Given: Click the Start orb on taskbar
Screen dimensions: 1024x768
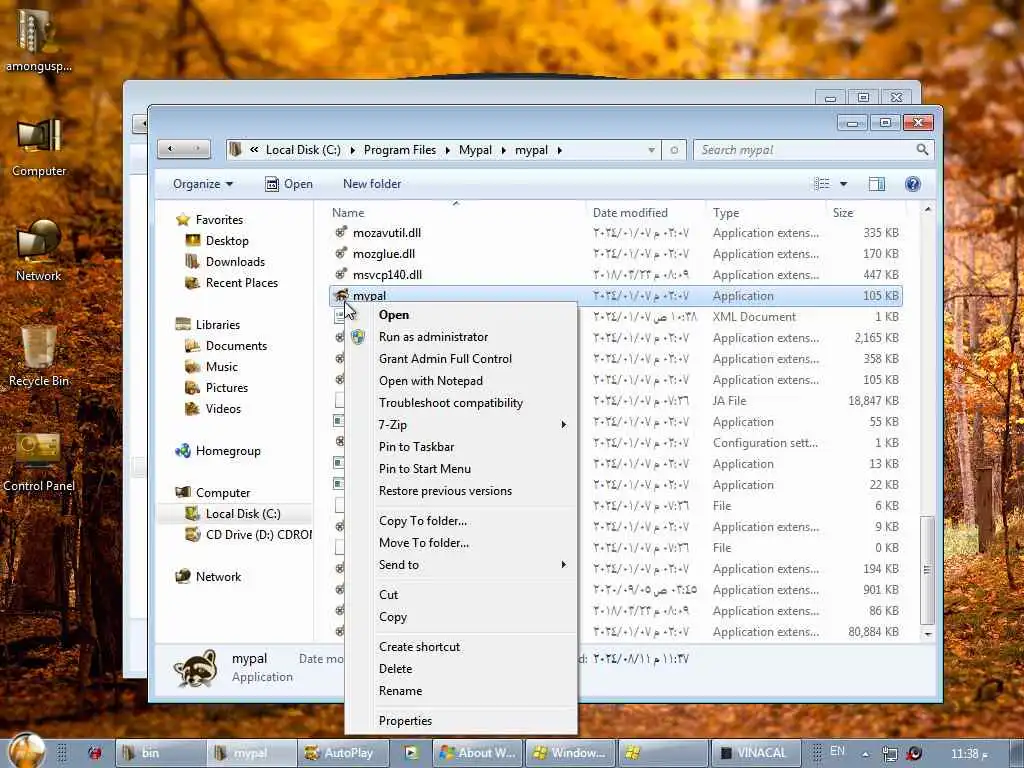Looking at the screenshot, I should click(x=27, y=751).
